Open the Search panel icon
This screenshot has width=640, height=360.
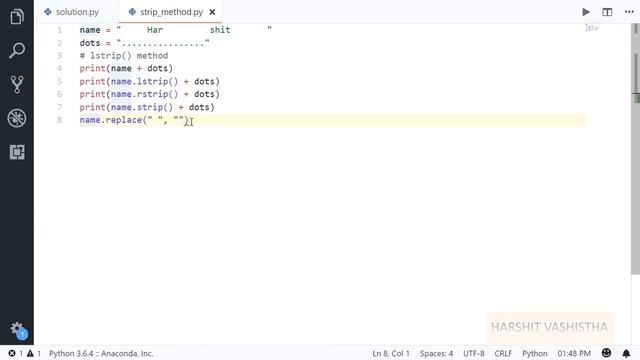17,50
